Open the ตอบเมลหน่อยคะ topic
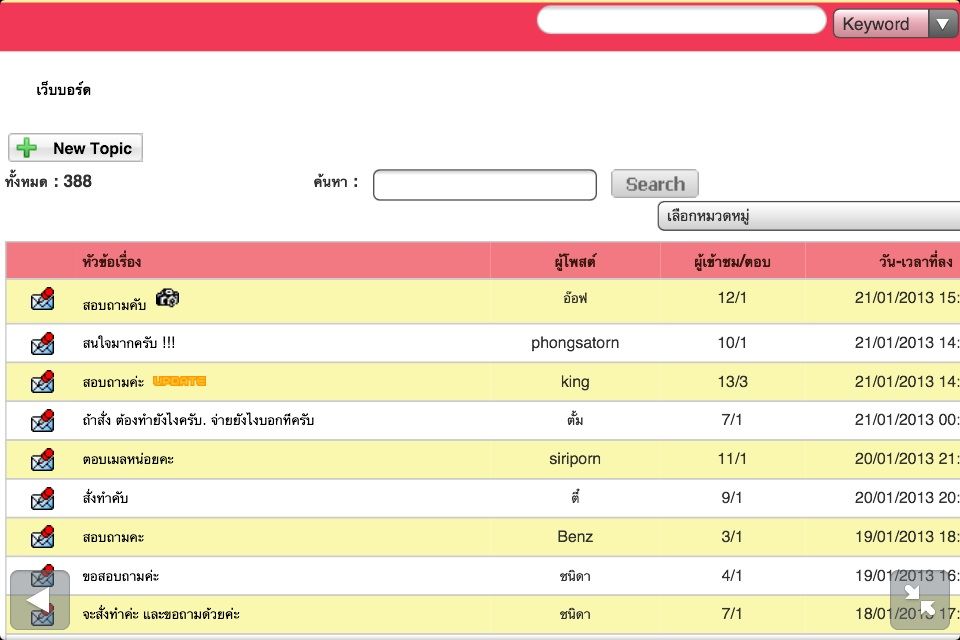This screenshot has width=960, height=640. [130, 459]
